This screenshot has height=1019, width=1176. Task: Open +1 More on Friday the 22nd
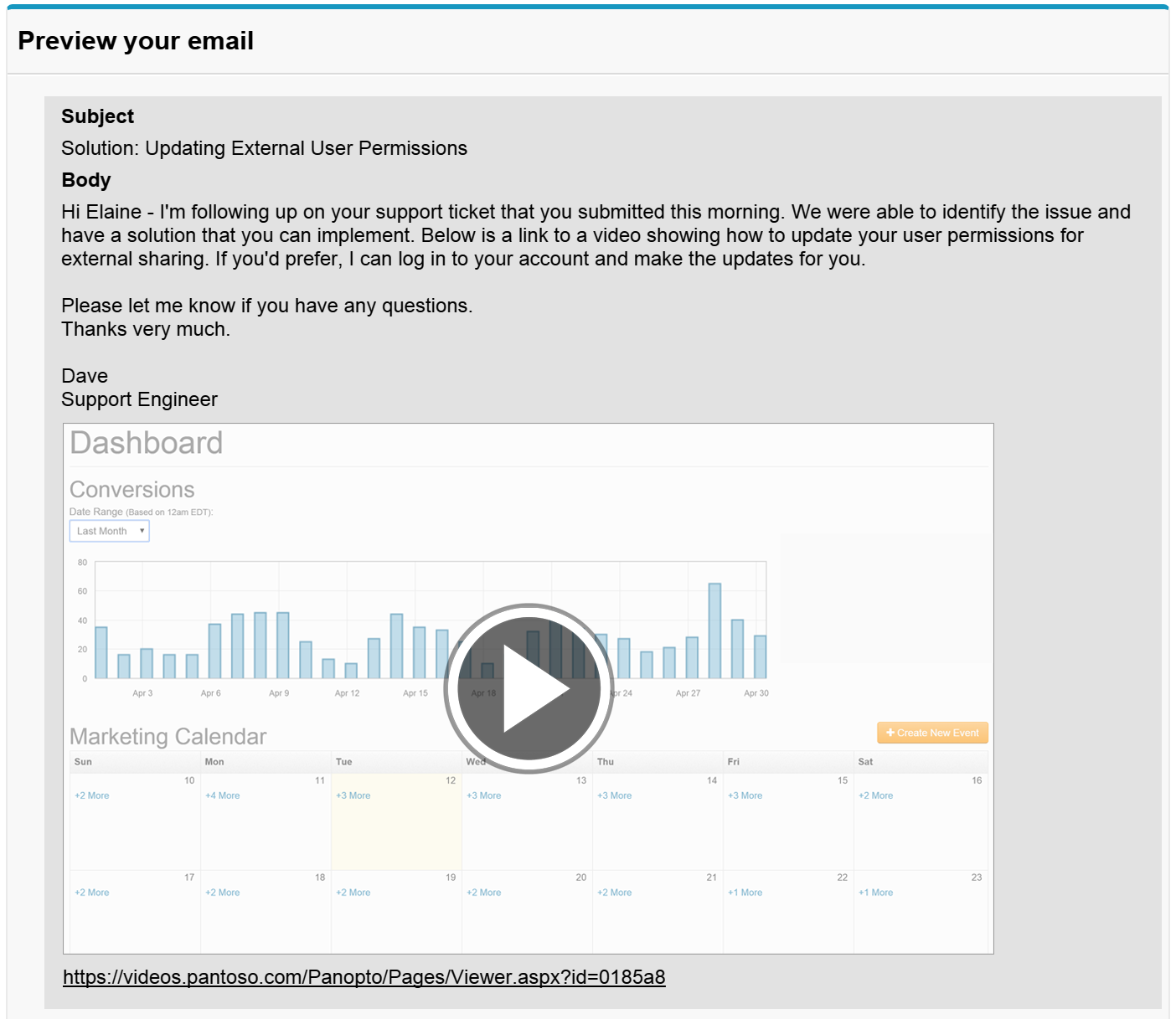click(x=745, y=893)
